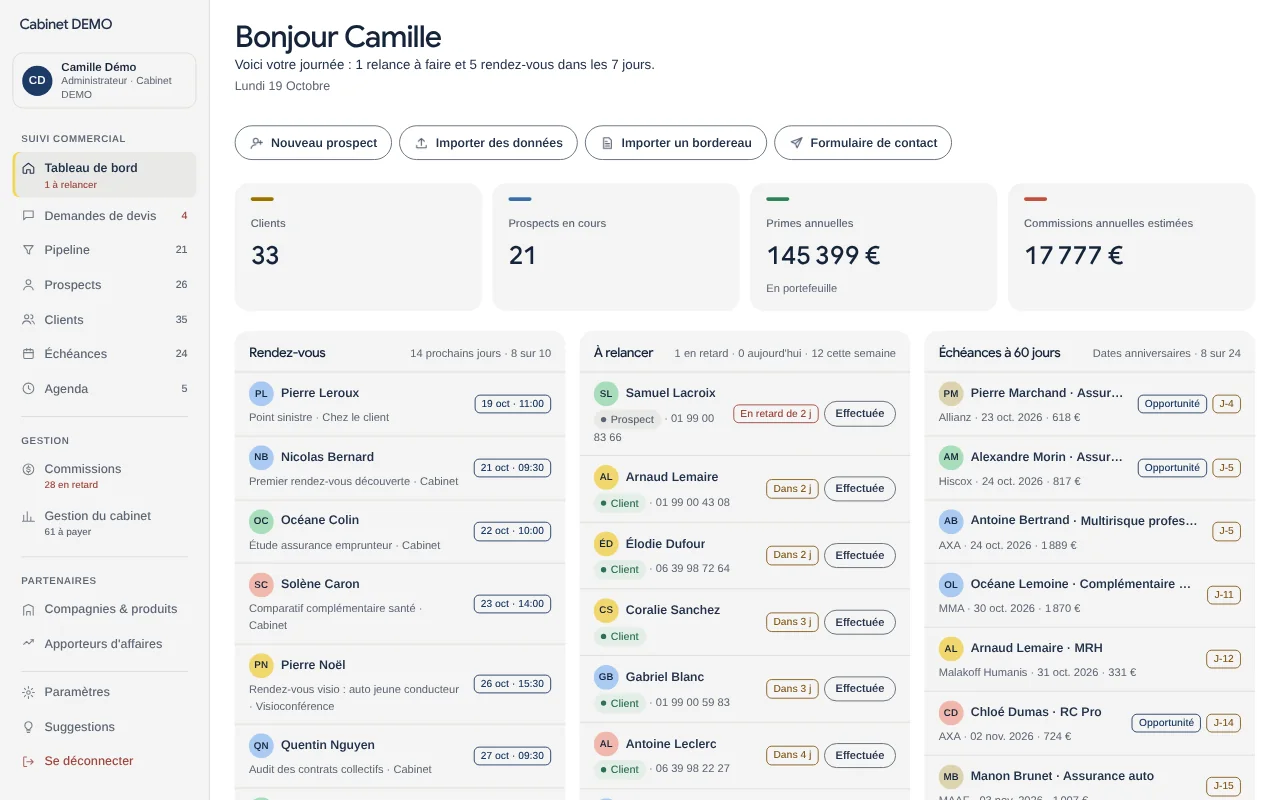Open the Clients 33 stat card

(x=358, y=247)
